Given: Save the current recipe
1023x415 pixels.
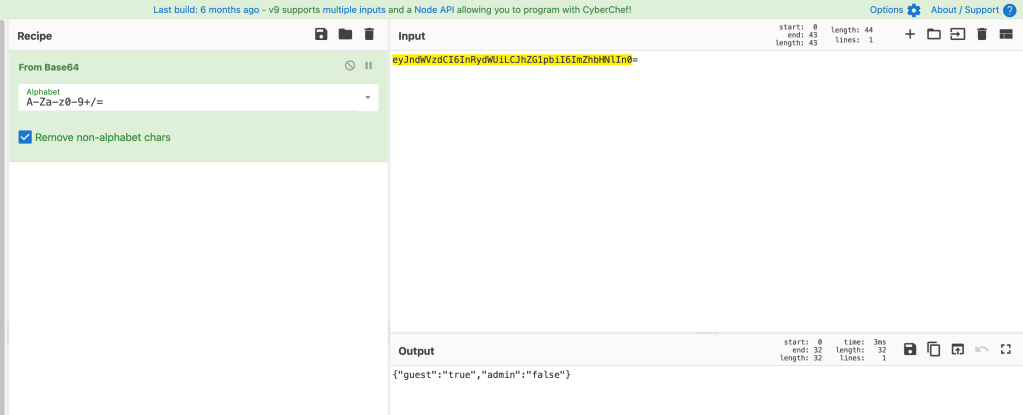Looking at the screenshot, I should click(x=321, y=34).
